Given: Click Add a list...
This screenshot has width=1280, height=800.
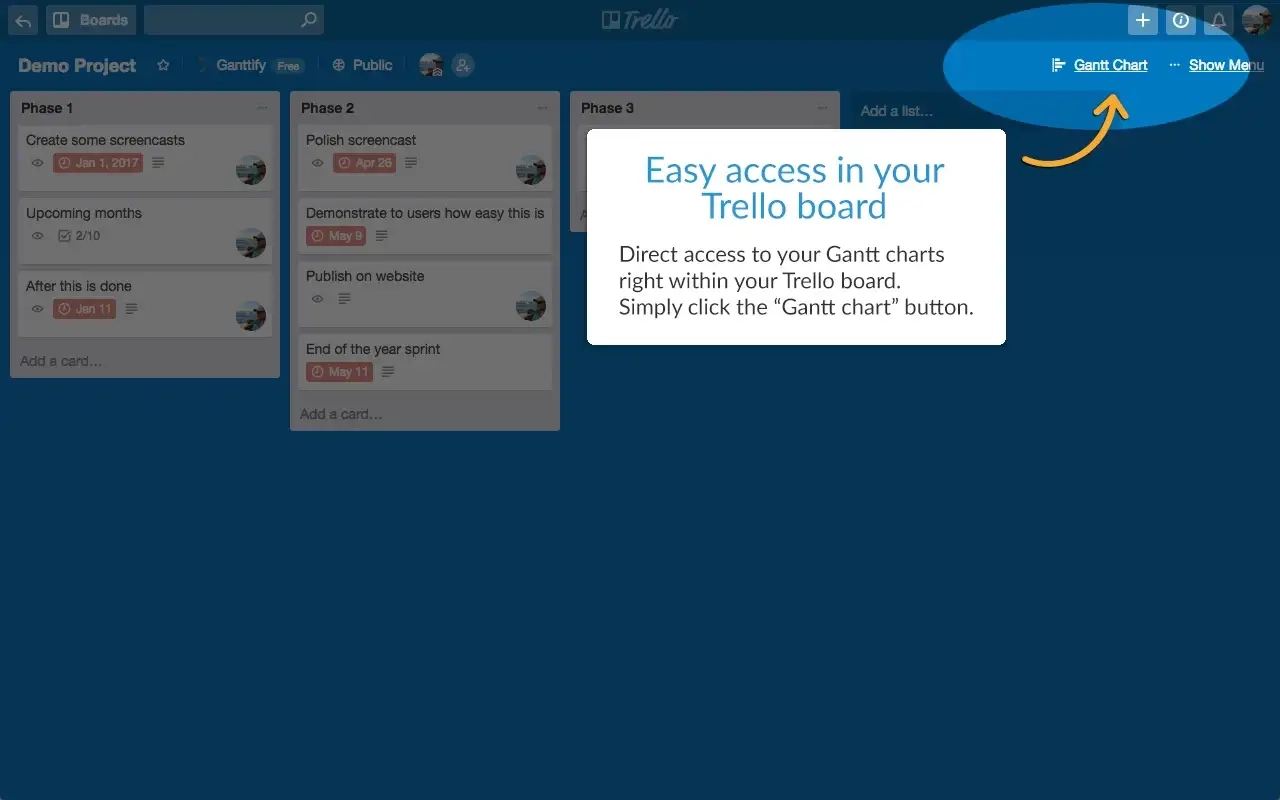Looking at the screenshot, I should [899, 111].
